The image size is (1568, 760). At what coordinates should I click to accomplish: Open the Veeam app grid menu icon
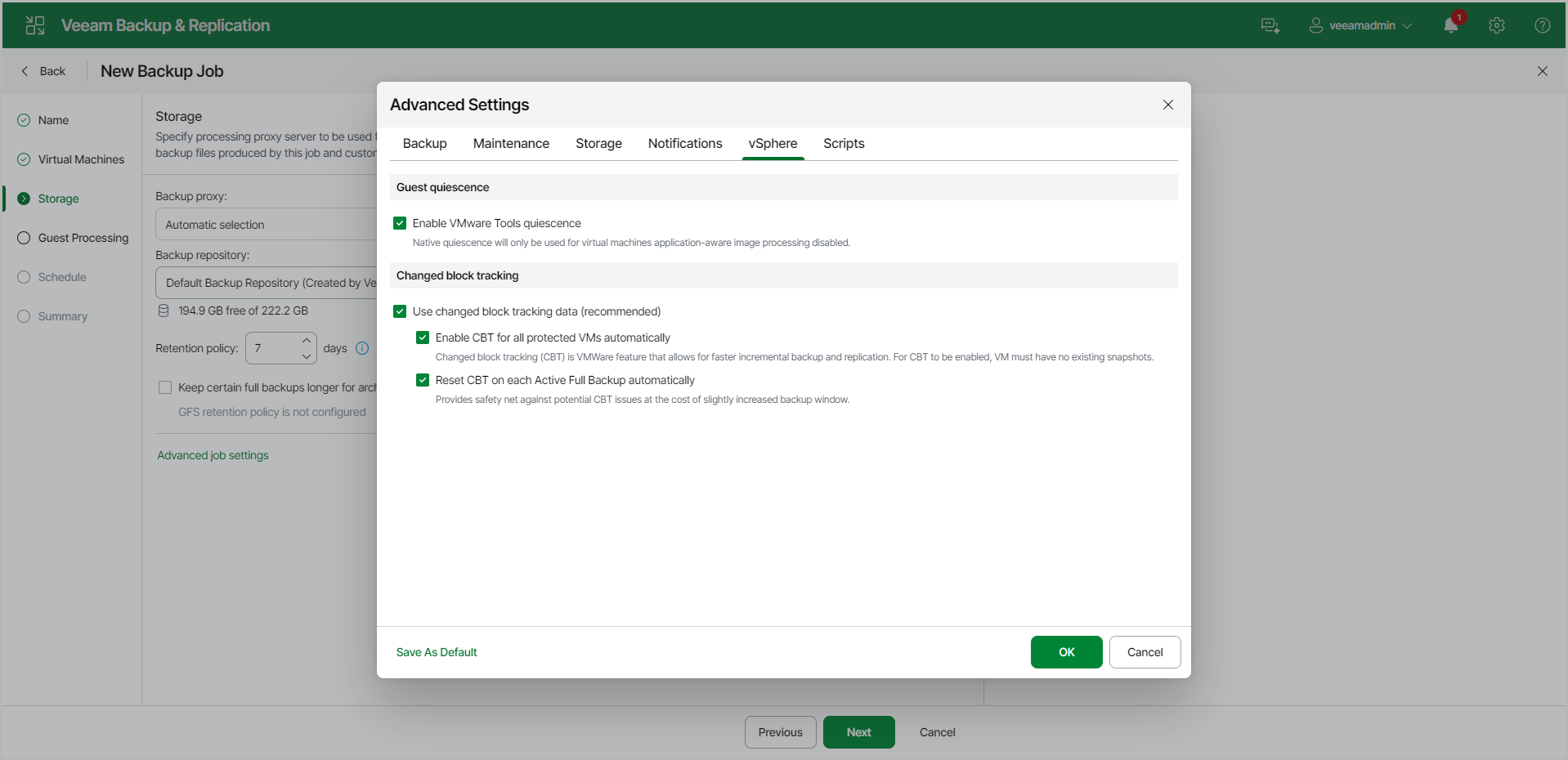point(35,25)
